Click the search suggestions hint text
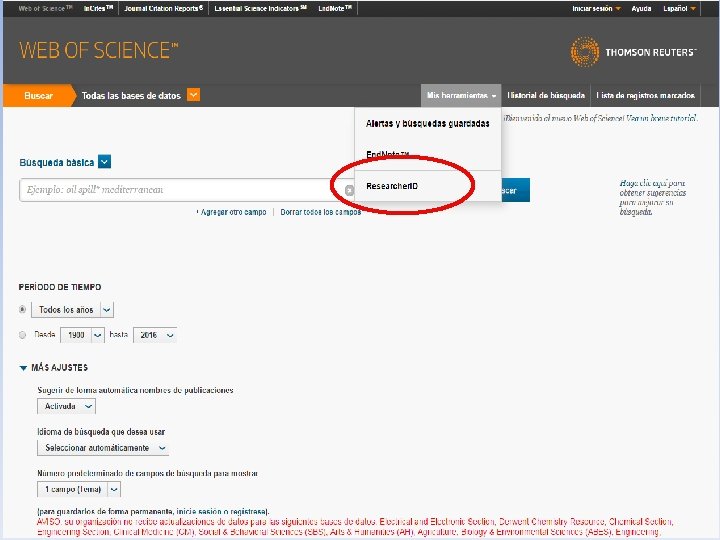 click(x=652, y=197)
